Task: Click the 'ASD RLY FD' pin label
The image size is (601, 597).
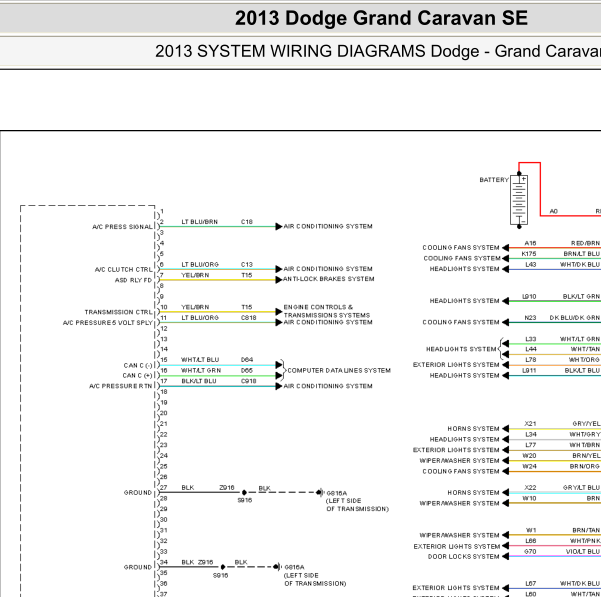Action: [133, 280]
